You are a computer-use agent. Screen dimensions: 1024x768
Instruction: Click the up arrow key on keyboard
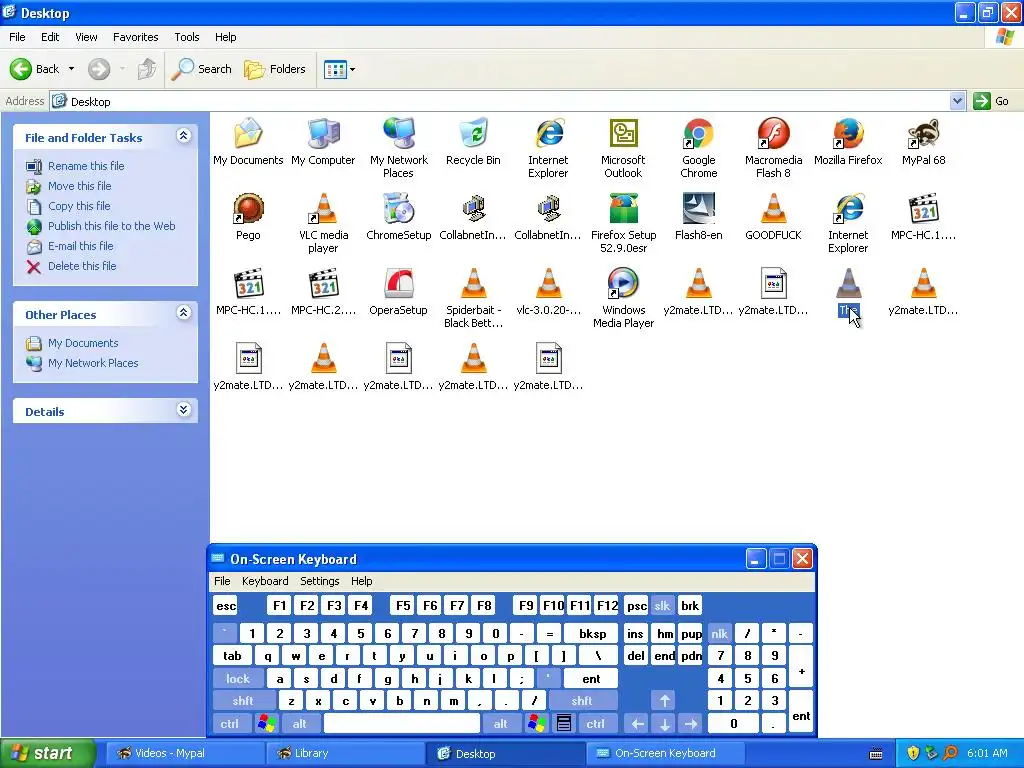[664, 701]
